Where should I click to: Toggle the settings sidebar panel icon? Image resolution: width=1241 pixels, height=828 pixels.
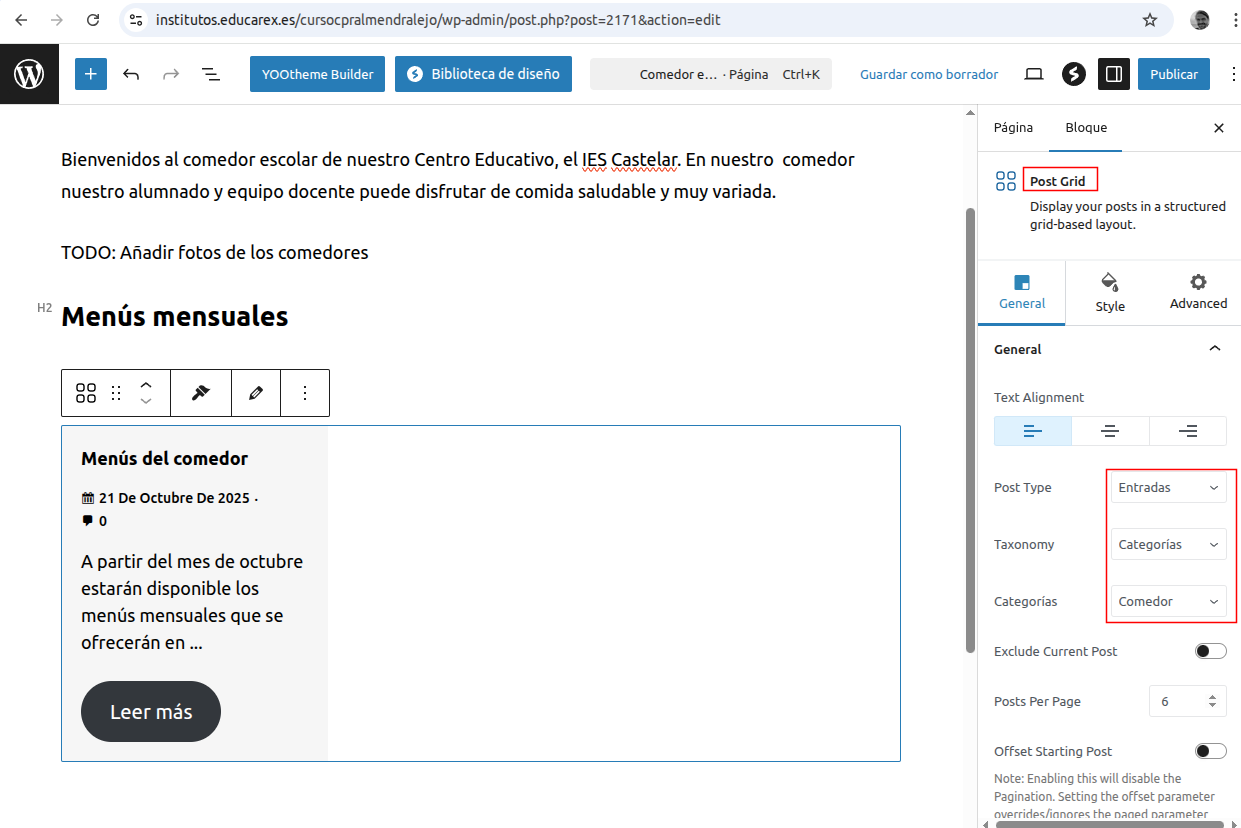click(1112, 74)
